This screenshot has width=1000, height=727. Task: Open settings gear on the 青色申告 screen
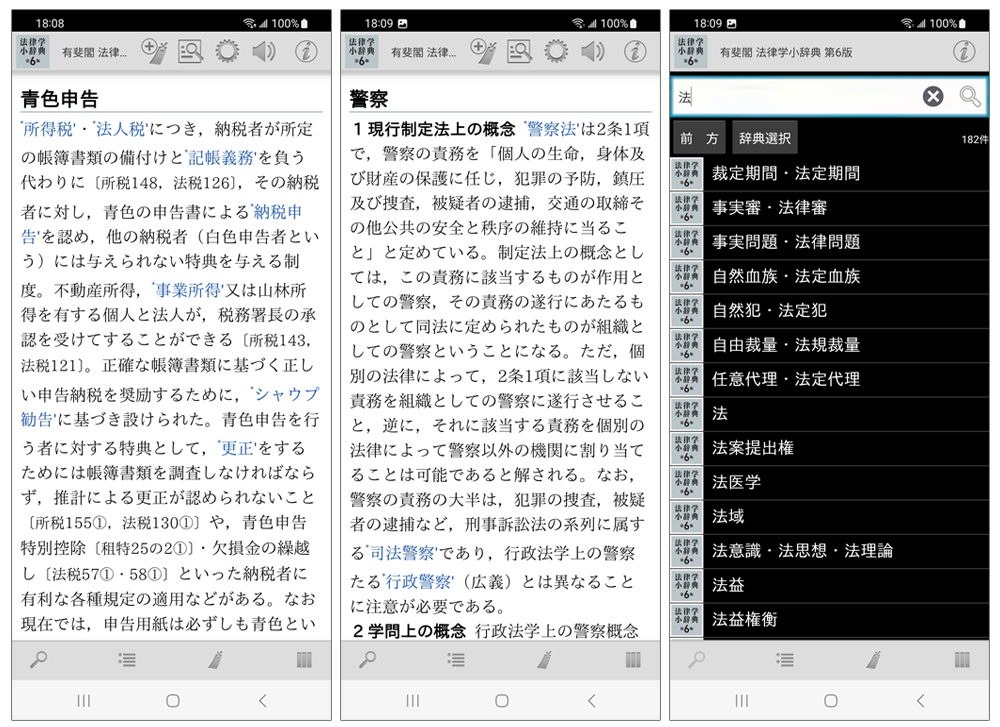tap(227, 50)
